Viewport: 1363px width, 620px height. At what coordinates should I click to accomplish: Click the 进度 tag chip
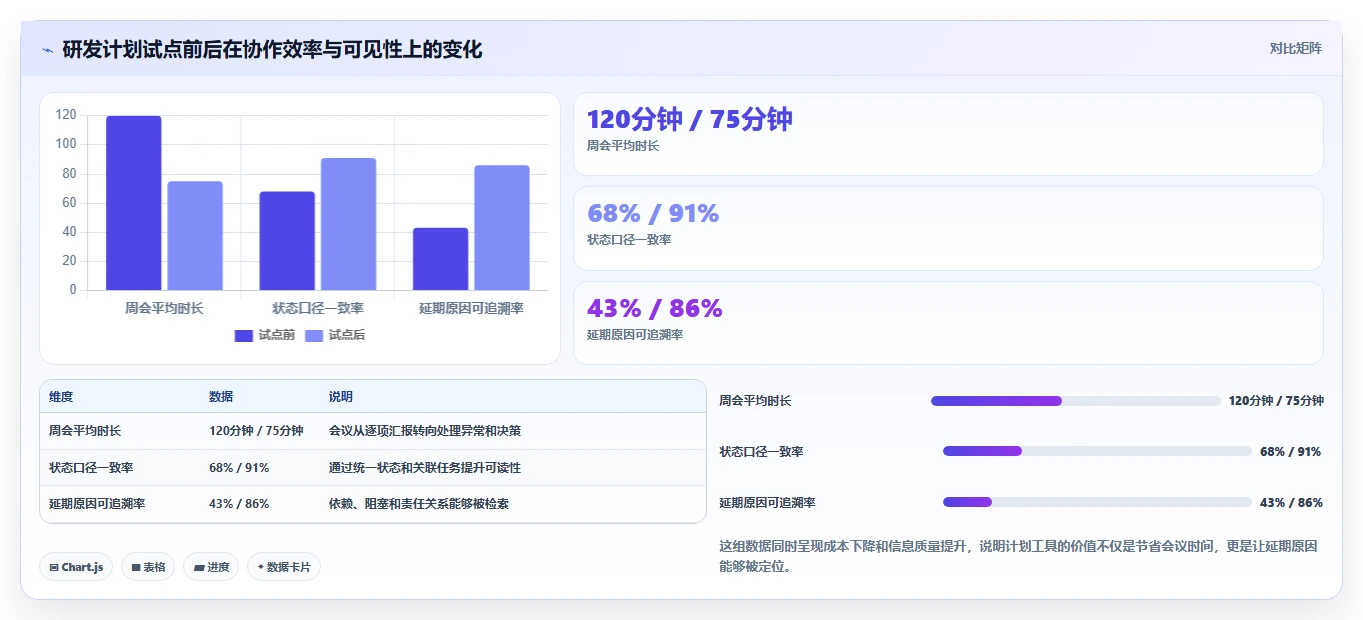(x=211, y=567)
